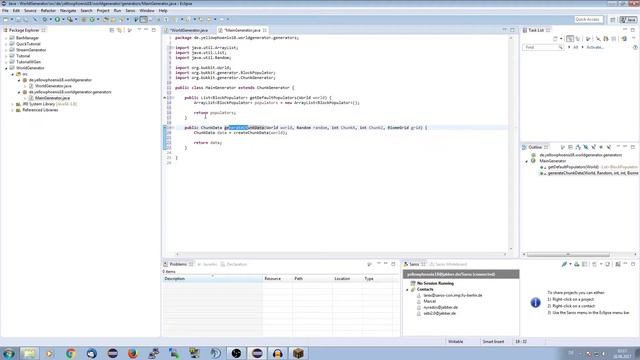Select the TutorialWGen project
This screenshot has height=360, width=640.
(x=28, y=62)
